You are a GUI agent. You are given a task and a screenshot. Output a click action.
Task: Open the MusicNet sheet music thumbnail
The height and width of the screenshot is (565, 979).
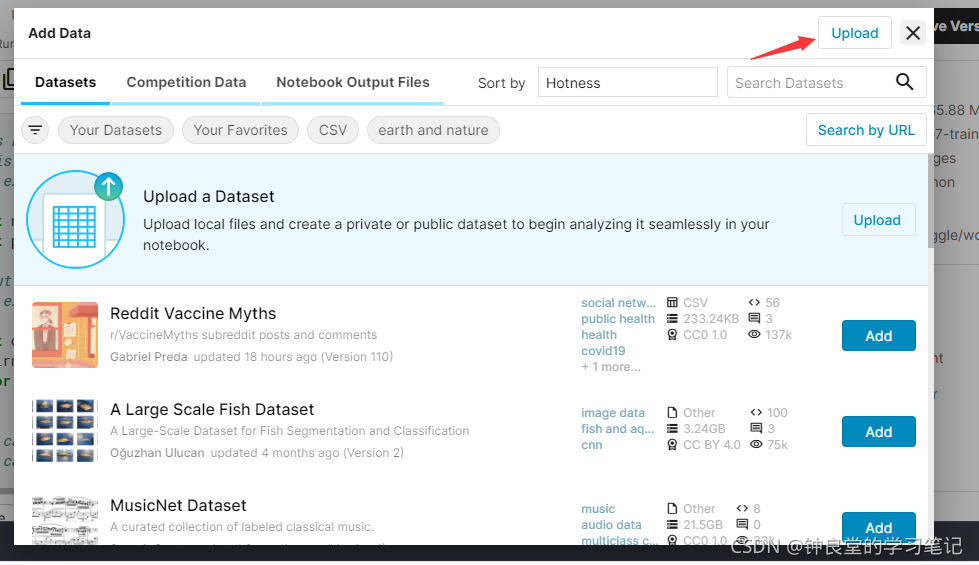coord(65,519)
